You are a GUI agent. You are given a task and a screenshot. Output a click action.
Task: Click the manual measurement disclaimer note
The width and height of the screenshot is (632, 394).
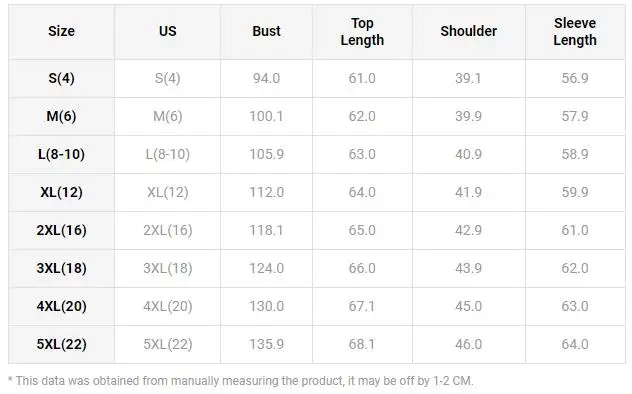pyautogui.click(x=241, y=381)
